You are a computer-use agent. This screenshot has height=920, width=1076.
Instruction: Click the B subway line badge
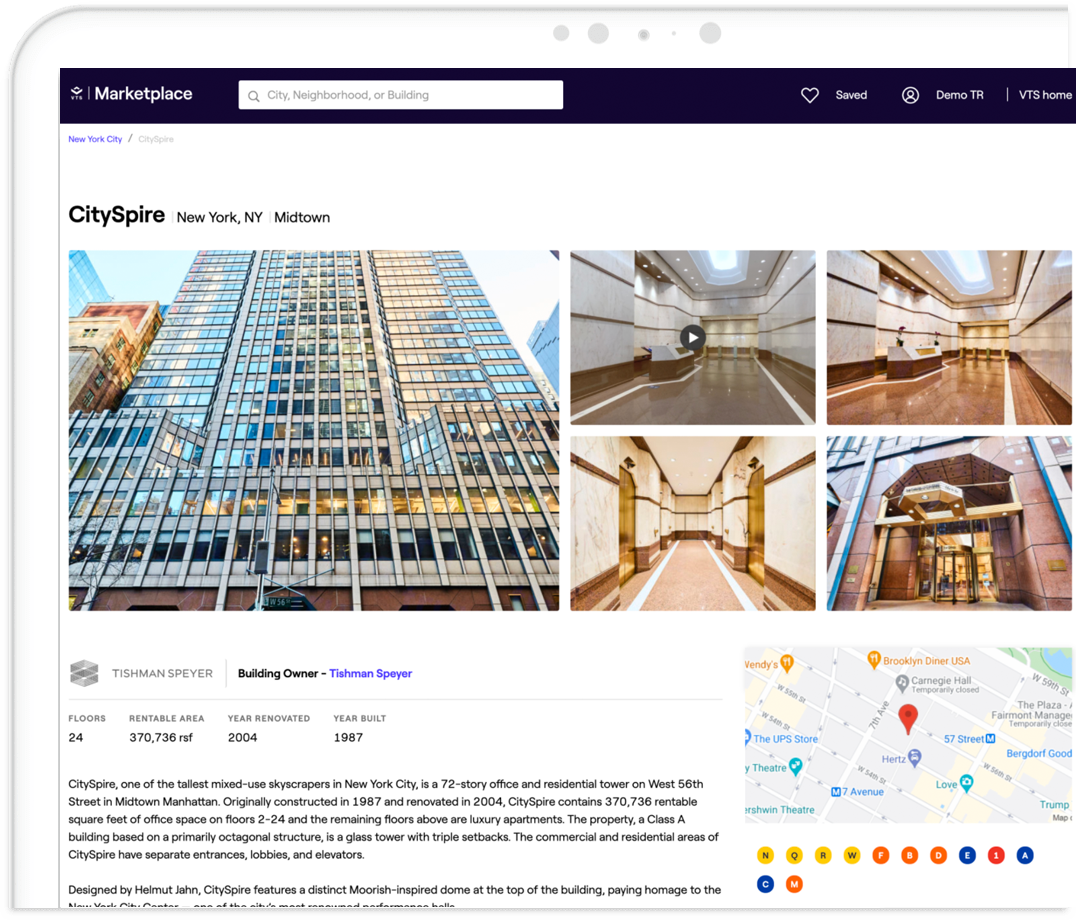pyautogui.click(x=909, y=856)
